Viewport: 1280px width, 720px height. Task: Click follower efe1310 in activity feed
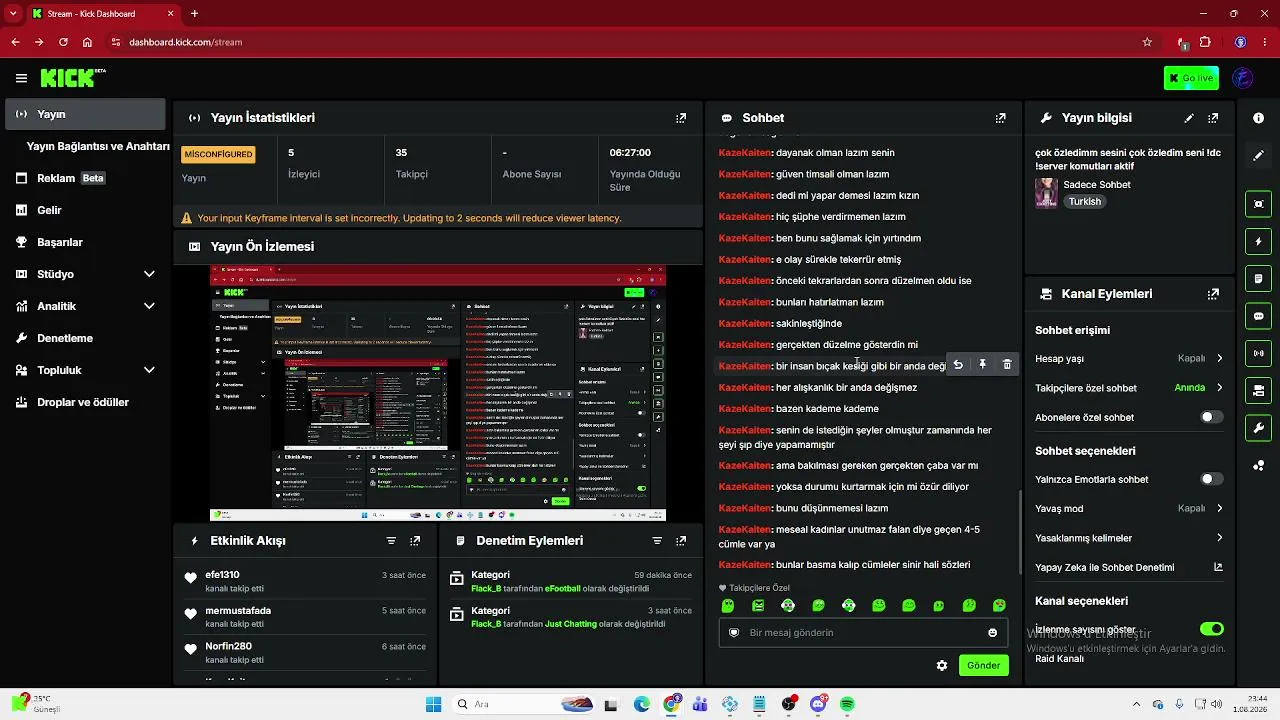(x=222, y=575)
